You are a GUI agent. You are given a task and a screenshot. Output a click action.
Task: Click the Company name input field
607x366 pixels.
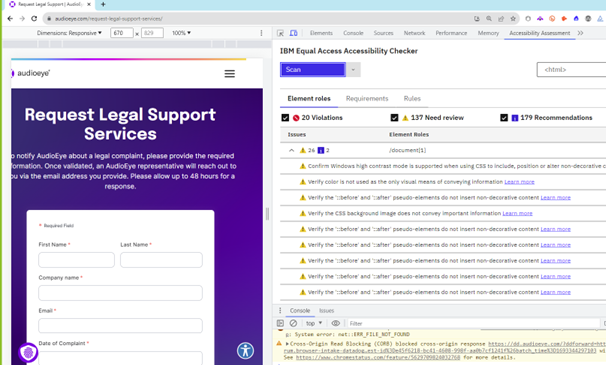click(120, 293)
